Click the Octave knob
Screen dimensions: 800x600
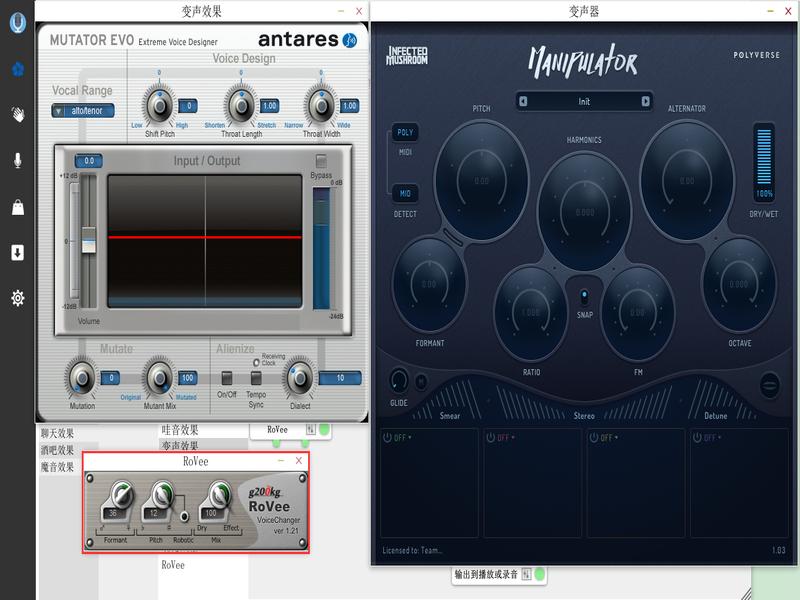[x=739, y=284]
